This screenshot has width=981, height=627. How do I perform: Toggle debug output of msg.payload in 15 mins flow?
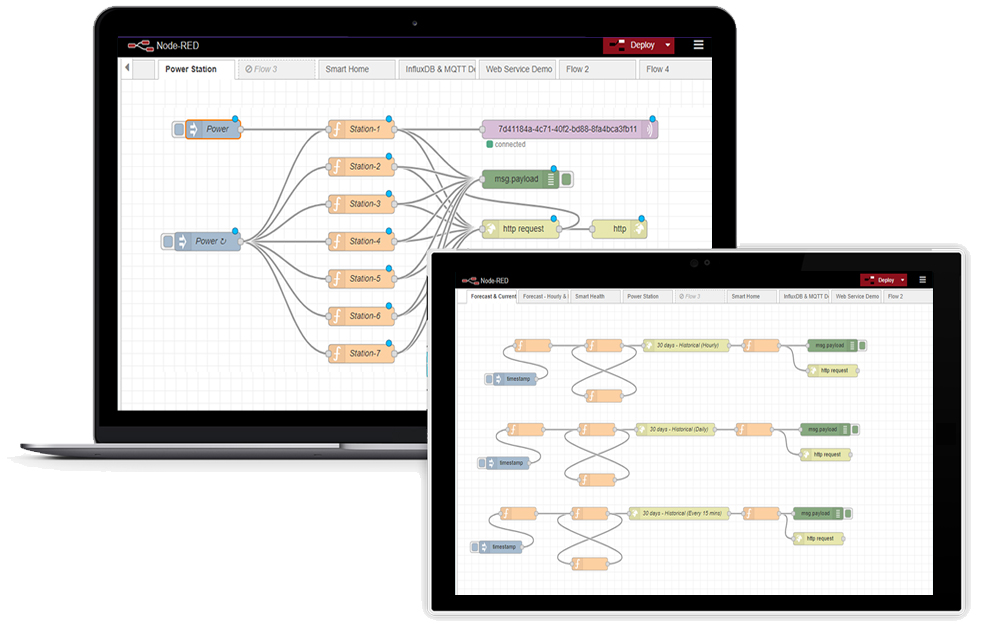(849, 513)
